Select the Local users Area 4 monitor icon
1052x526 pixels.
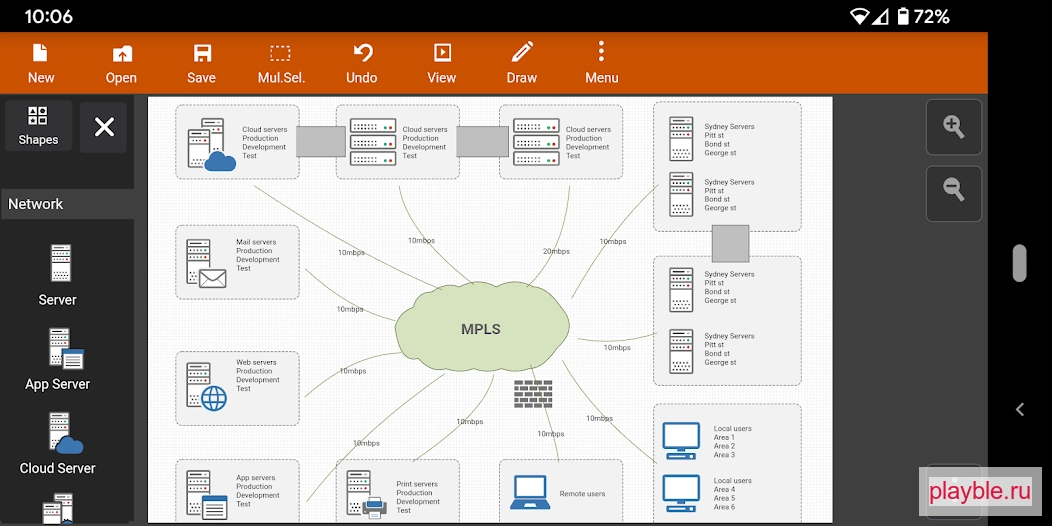click(x=681, y=493)
